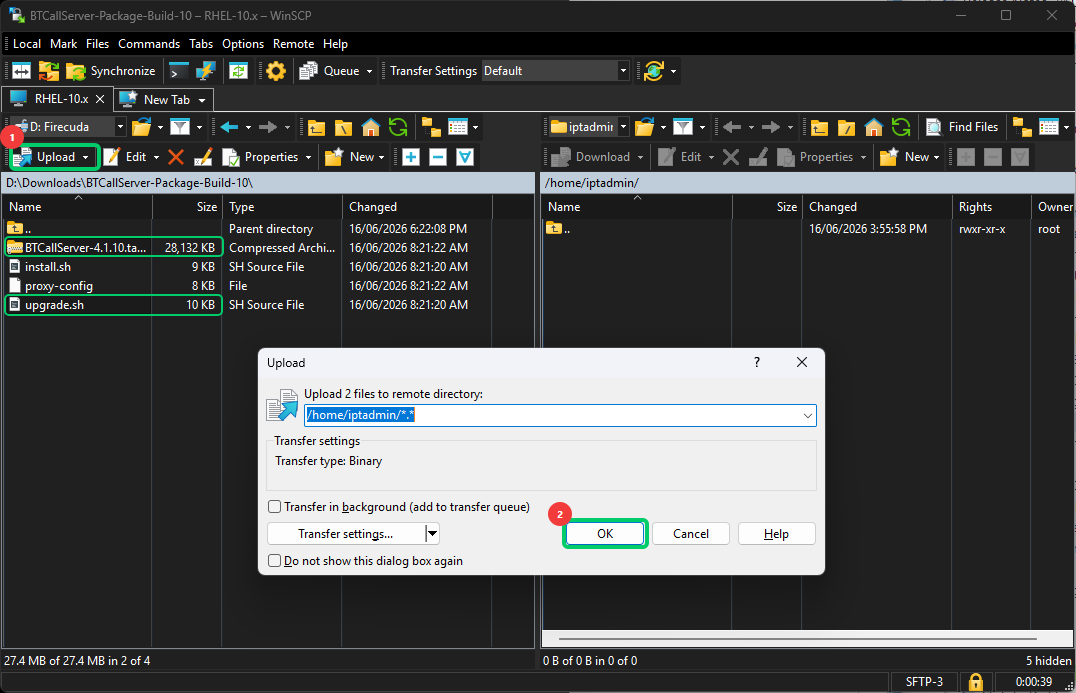The image size is (1076, 693).
Task: Enable Transfer in background checkbox
Action: coord(274,507)
